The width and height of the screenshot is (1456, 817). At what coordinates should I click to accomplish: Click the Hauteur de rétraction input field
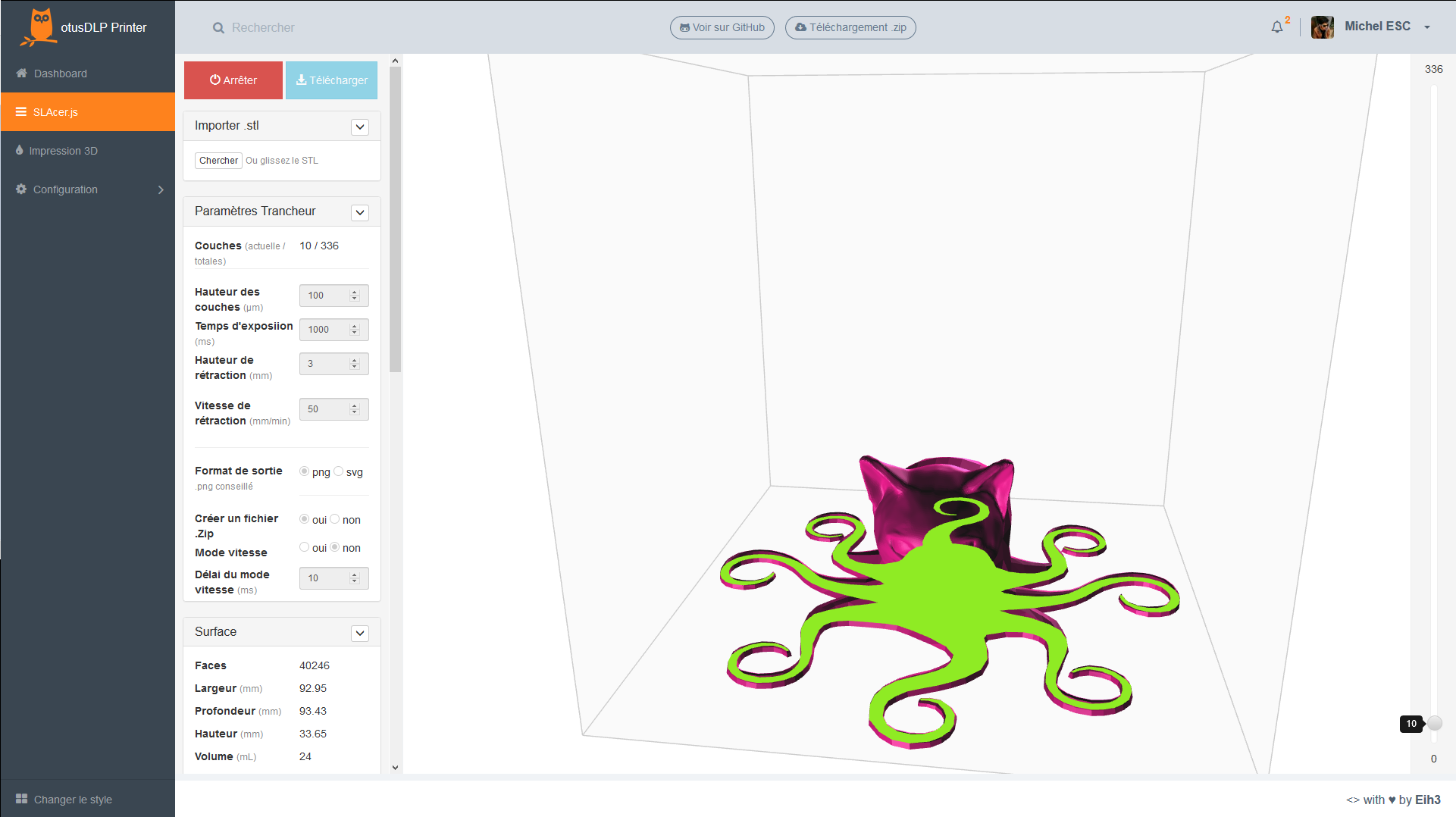coord(334,364)
